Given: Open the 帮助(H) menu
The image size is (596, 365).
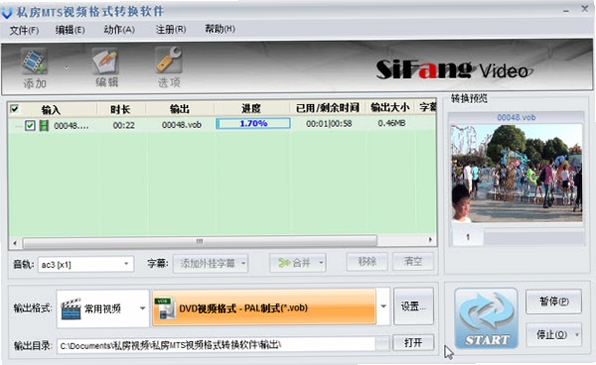Looking at the screenshot, I should tap(220, 29).
